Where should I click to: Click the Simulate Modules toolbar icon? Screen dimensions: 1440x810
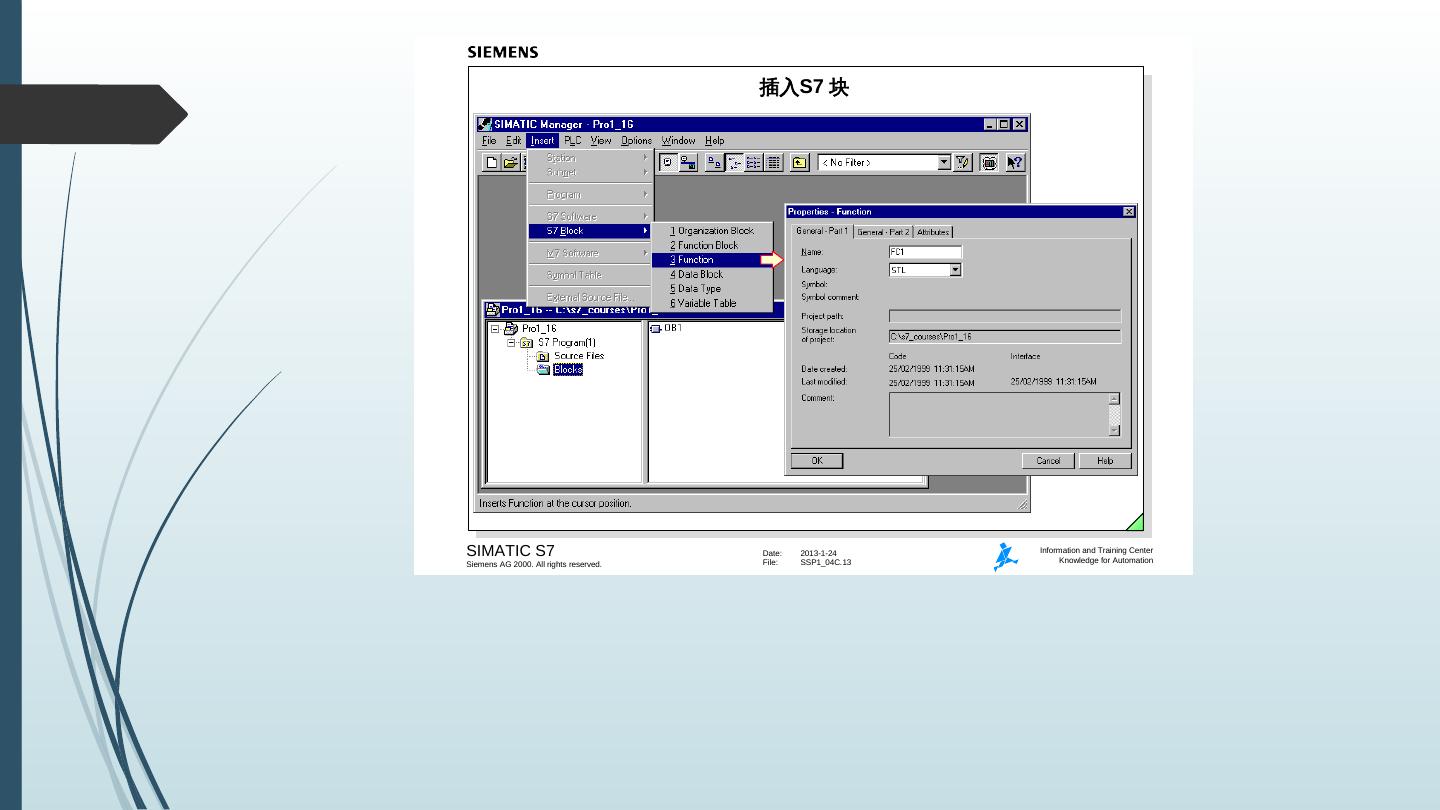pos(989,163)
